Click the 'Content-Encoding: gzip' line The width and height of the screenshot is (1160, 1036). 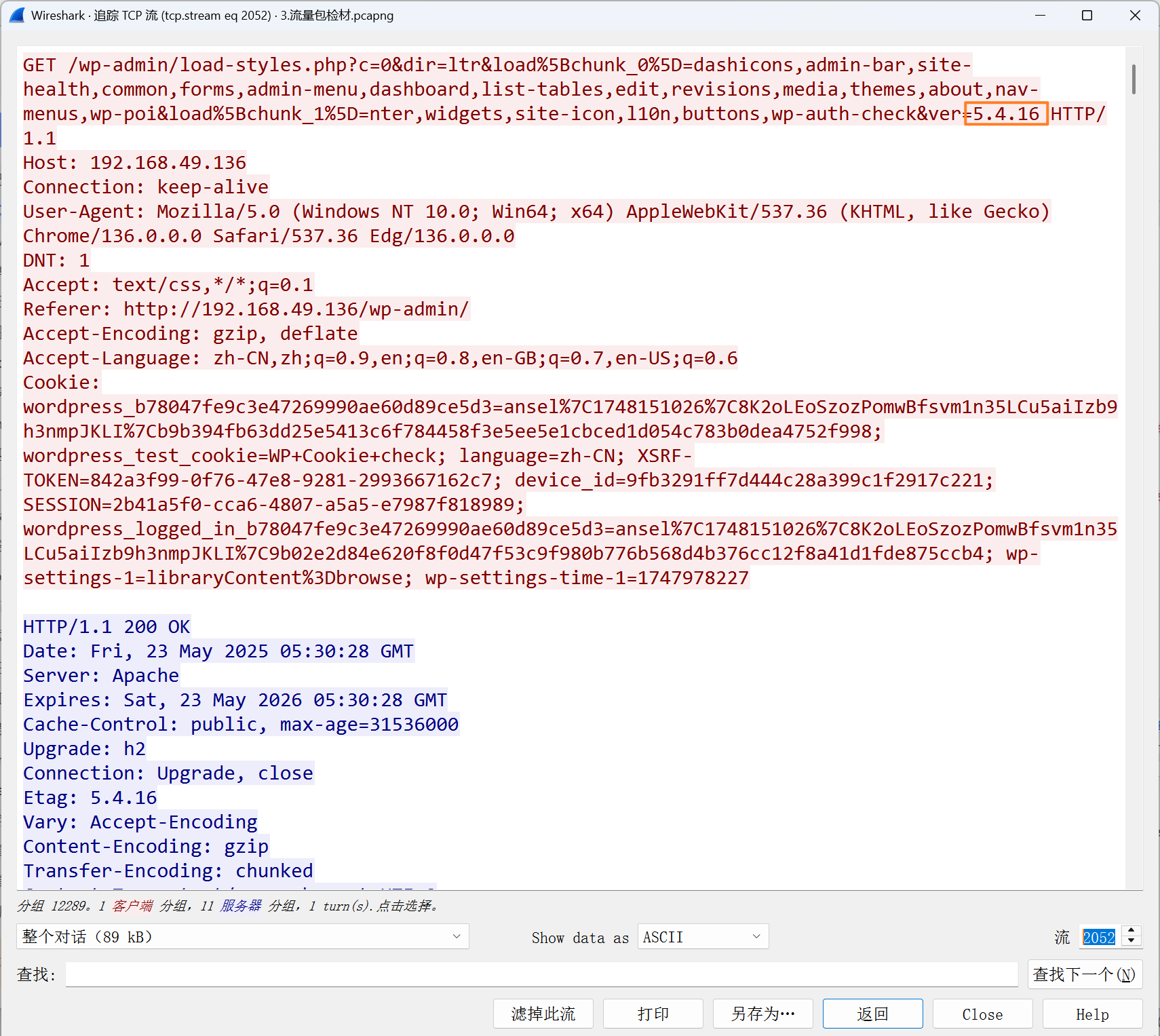[x=146, y=847]
